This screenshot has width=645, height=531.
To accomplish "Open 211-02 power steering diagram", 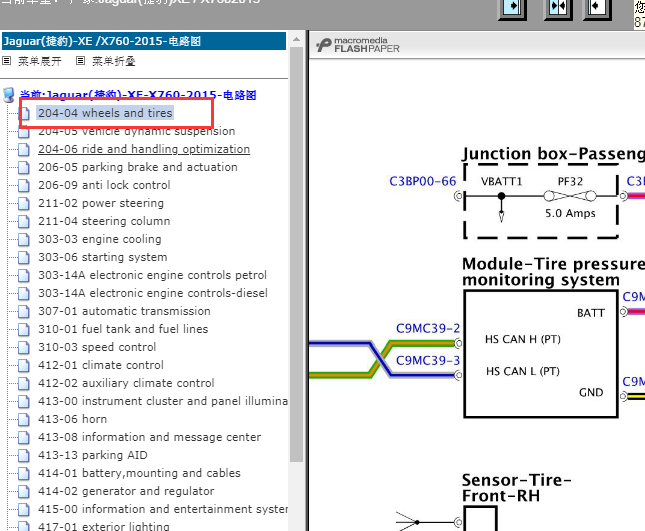I will click(101, 203).
